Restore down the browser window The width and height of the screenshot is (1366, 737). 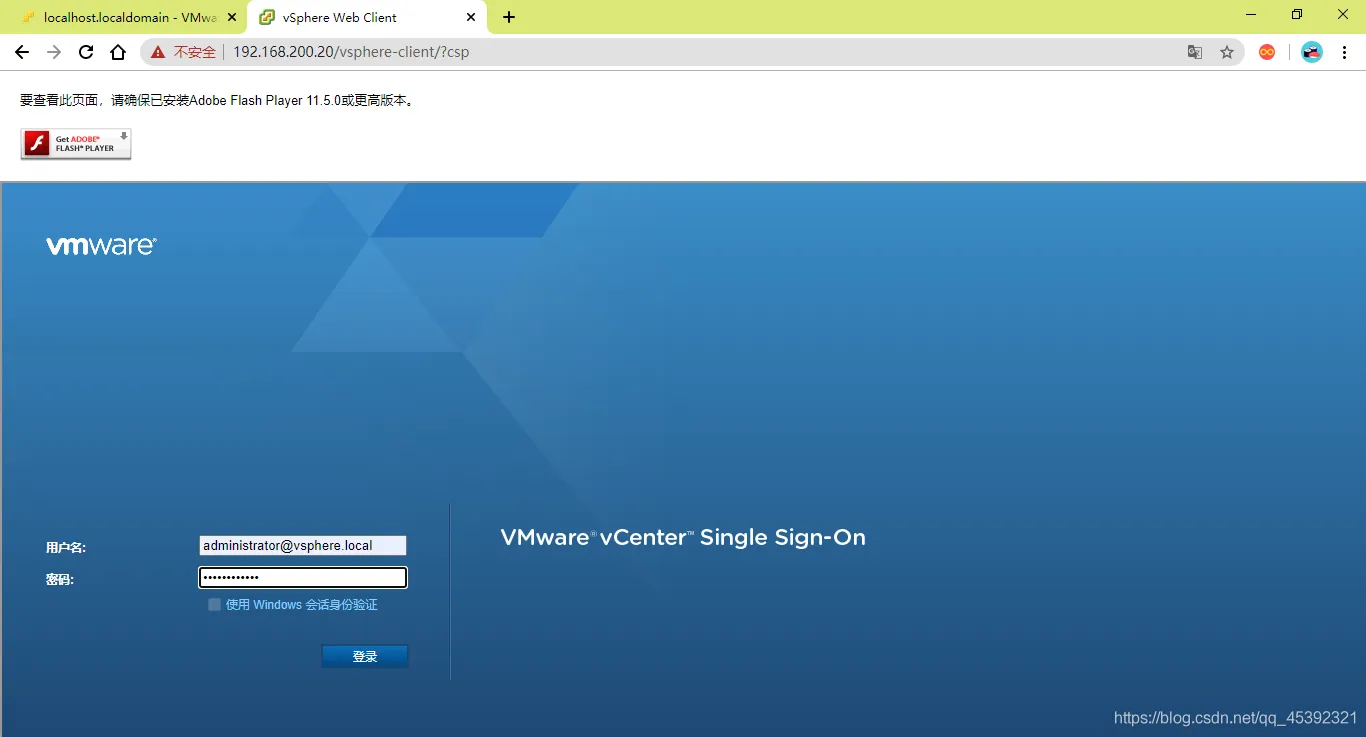1297,15
